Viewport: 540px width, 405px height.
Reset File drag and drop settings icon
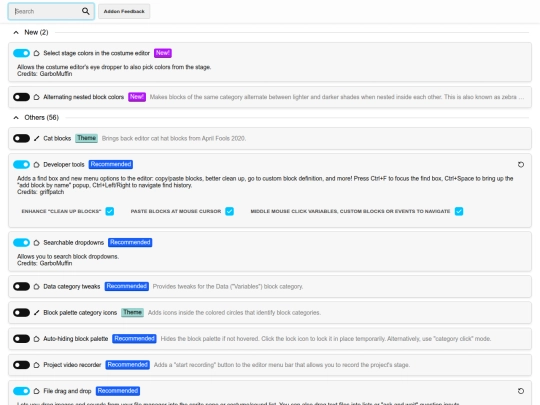521,391
